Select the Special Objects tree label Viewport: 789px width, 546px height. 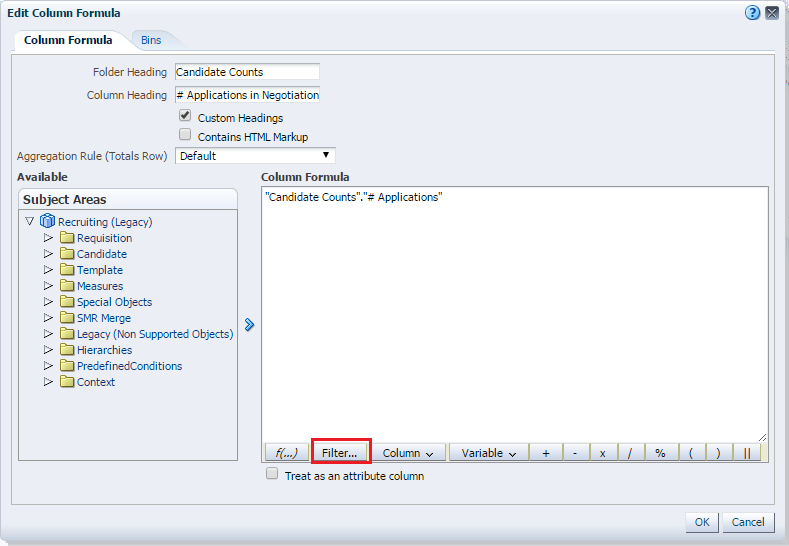tap(115, 302)
